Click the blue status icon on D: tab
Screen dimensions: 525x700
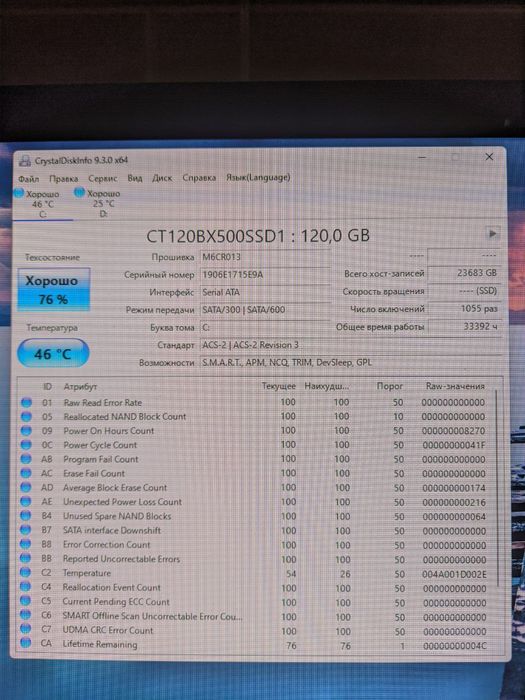79,193
